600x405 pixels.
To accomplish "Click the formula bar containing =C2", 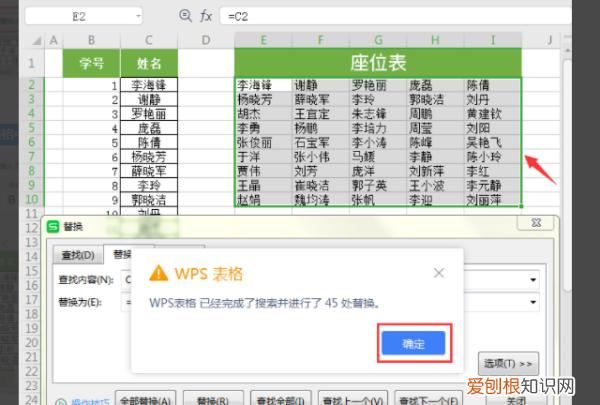I will click(x=395, y=16).
